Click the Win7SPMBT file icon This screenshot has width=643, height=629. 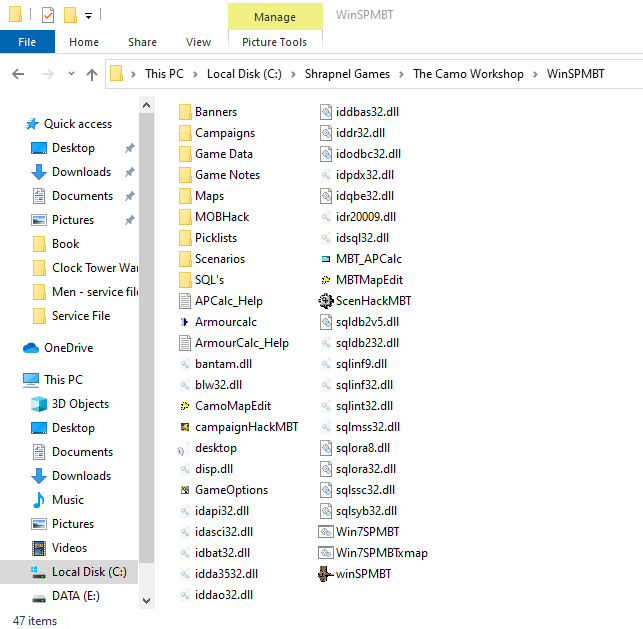(x=325, y=532)
